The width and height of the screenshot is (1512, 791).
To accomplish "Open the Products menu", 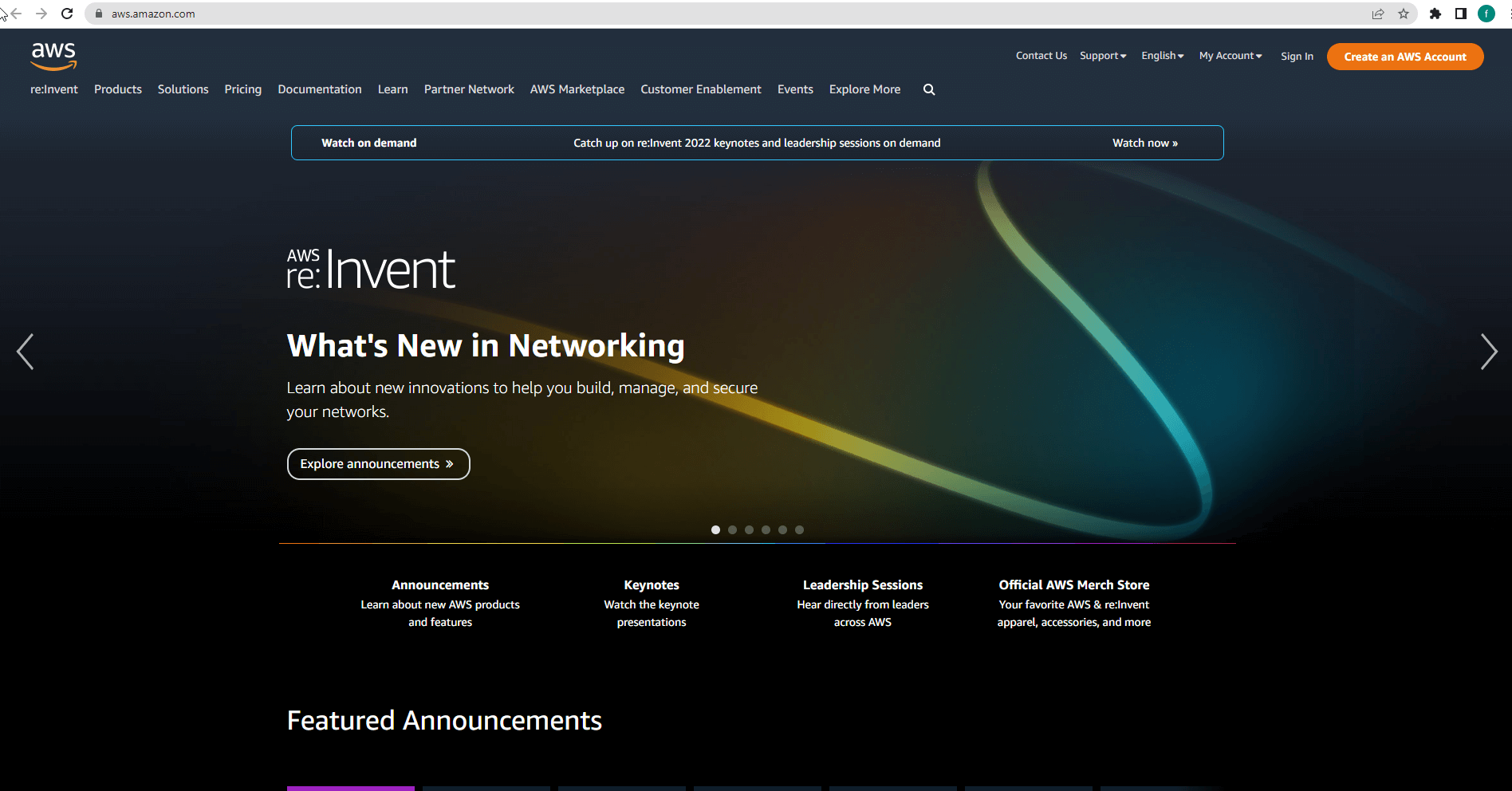I will [118, 89].
